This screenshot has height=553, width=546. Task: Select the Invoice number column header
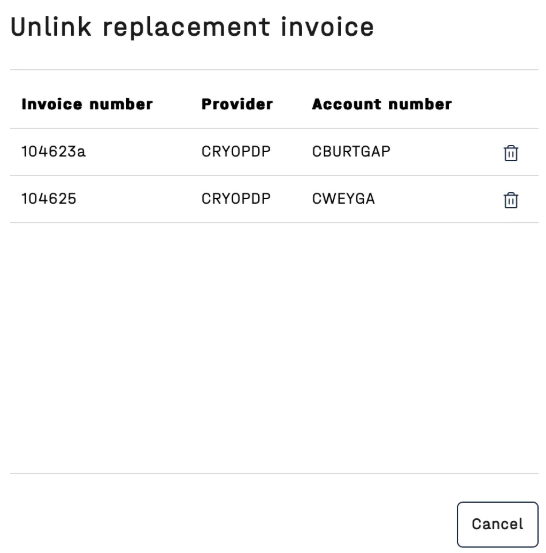[87, 104]
